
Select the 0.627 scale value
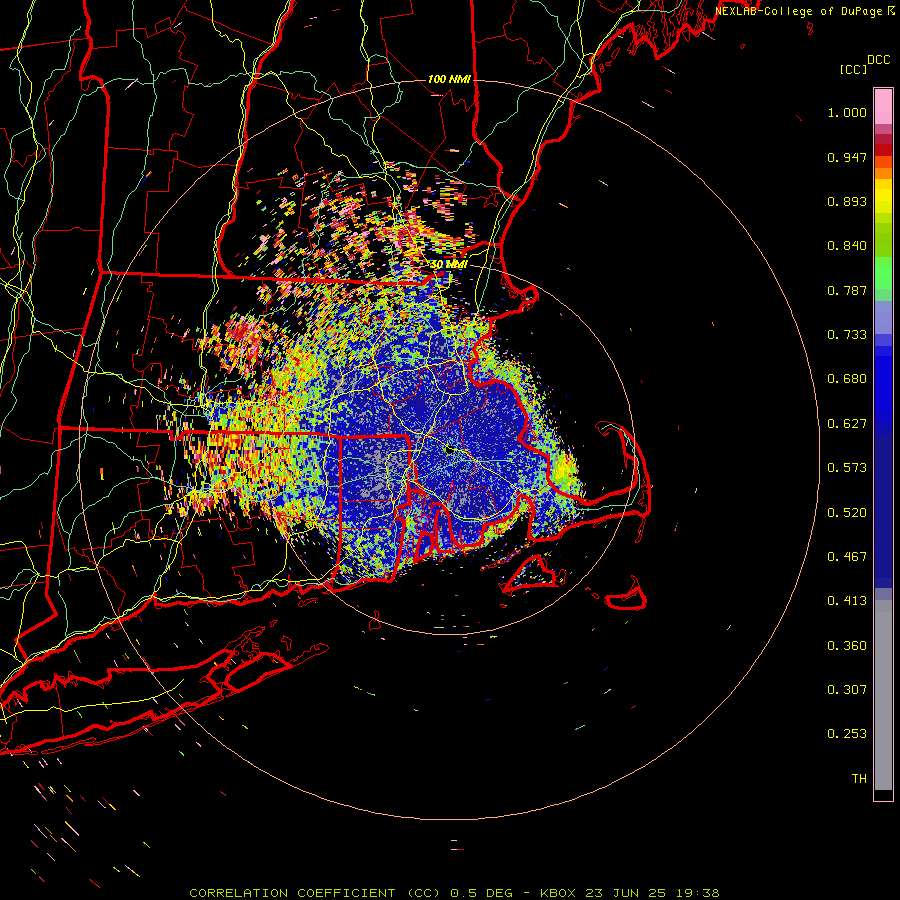[x=847, y=424]
